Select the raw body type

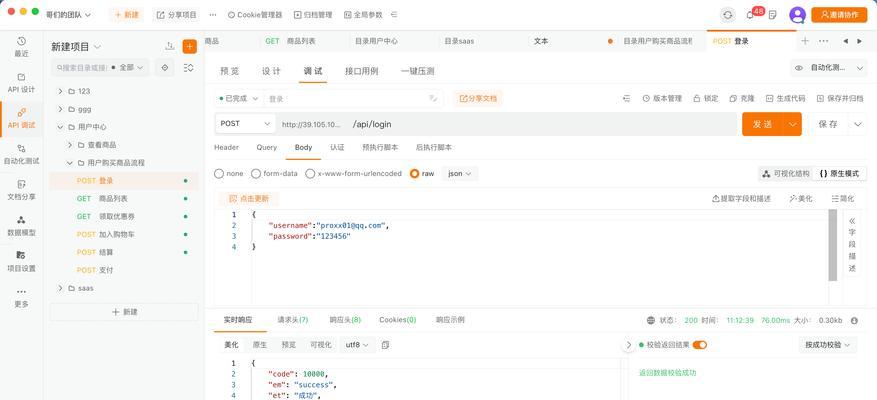pos(422,174)
